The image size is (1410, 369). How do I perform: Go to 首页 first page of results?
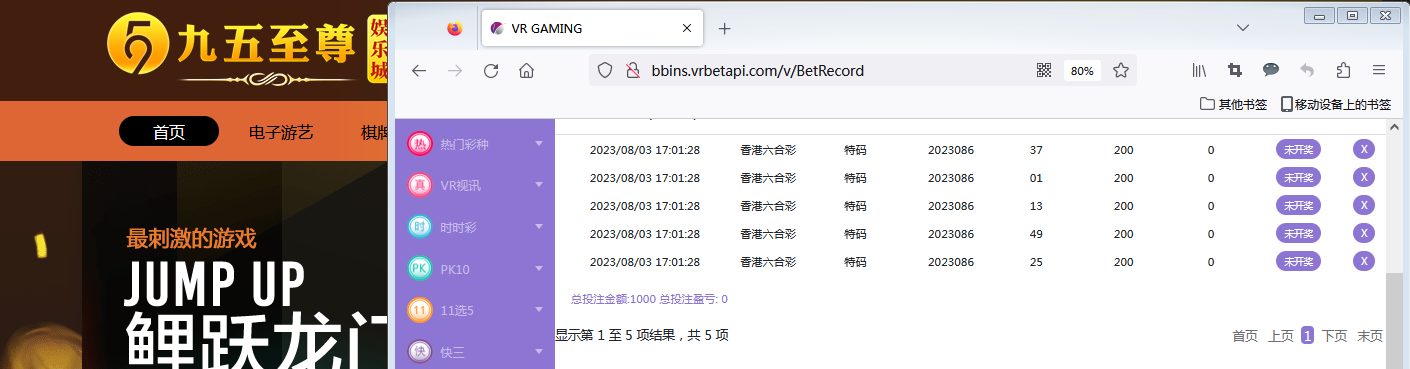(1245, 337)
